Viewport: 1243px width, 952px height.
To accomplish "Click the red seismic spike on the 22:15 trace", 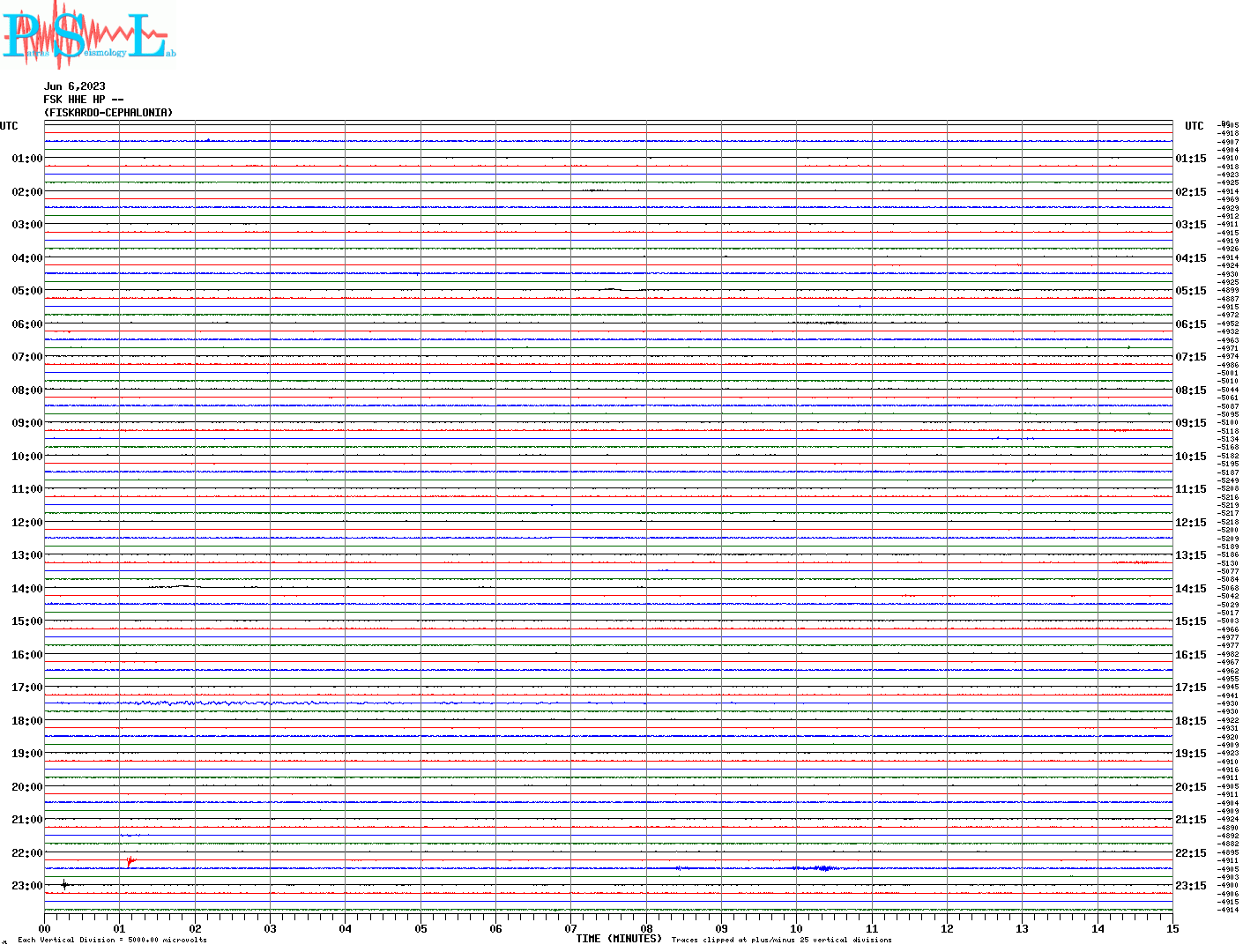I will (130, 860).
